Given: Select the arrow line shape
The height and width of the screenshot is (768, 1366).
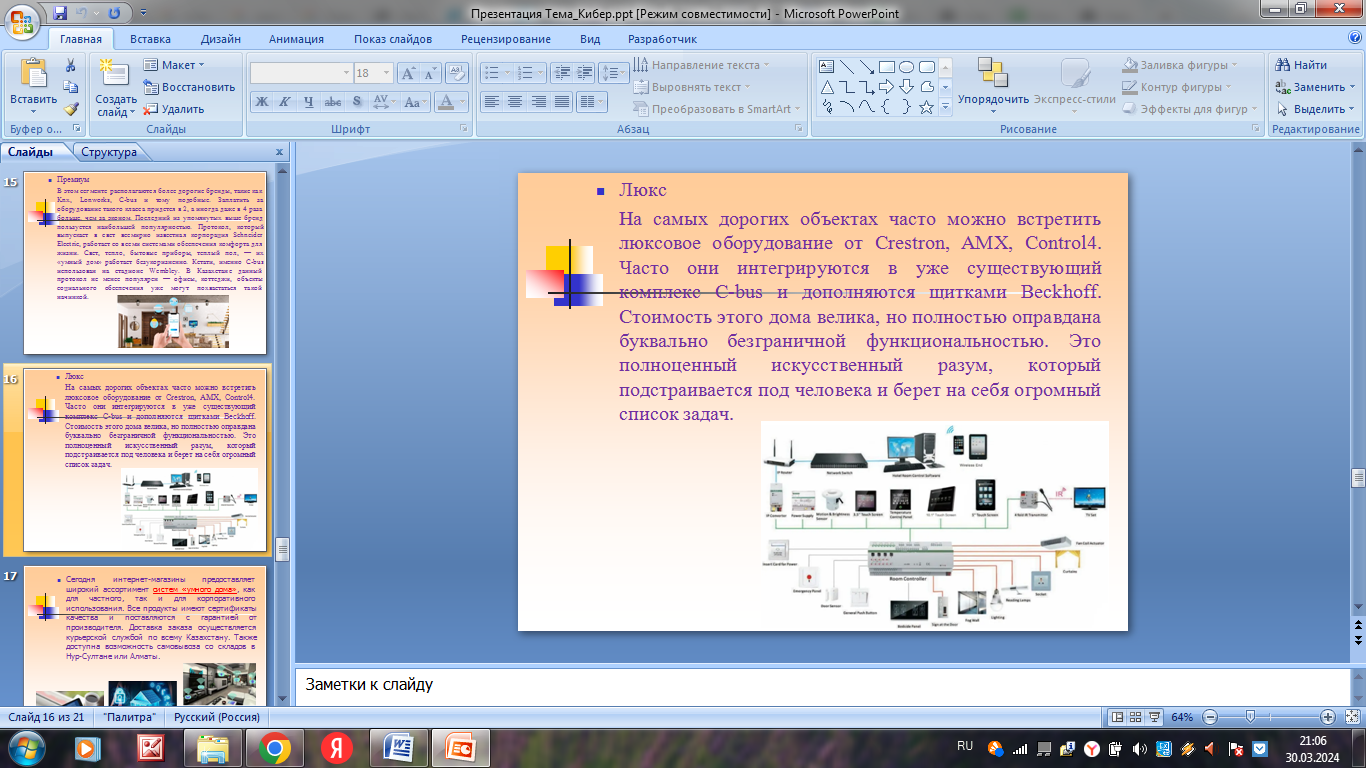Looking at the screenshot, I should (867, 67).
